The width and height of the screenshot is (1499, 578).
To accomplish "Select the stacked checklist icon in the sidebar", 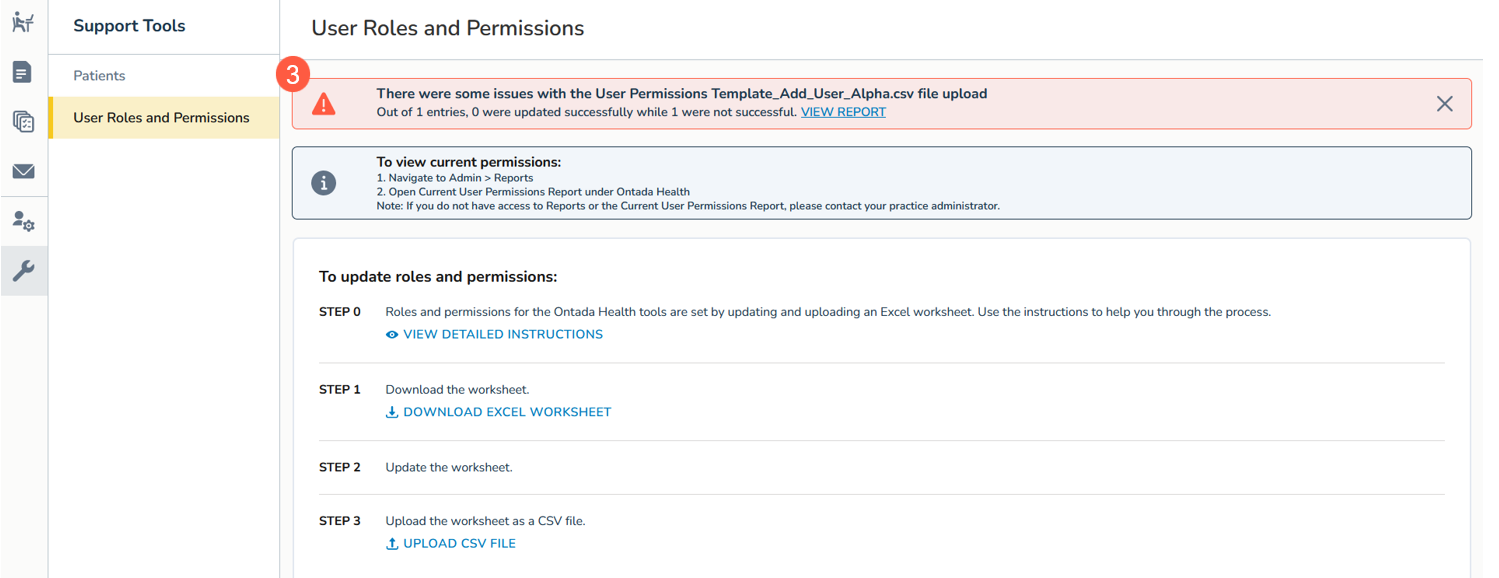I will click(x=23, y=121).
